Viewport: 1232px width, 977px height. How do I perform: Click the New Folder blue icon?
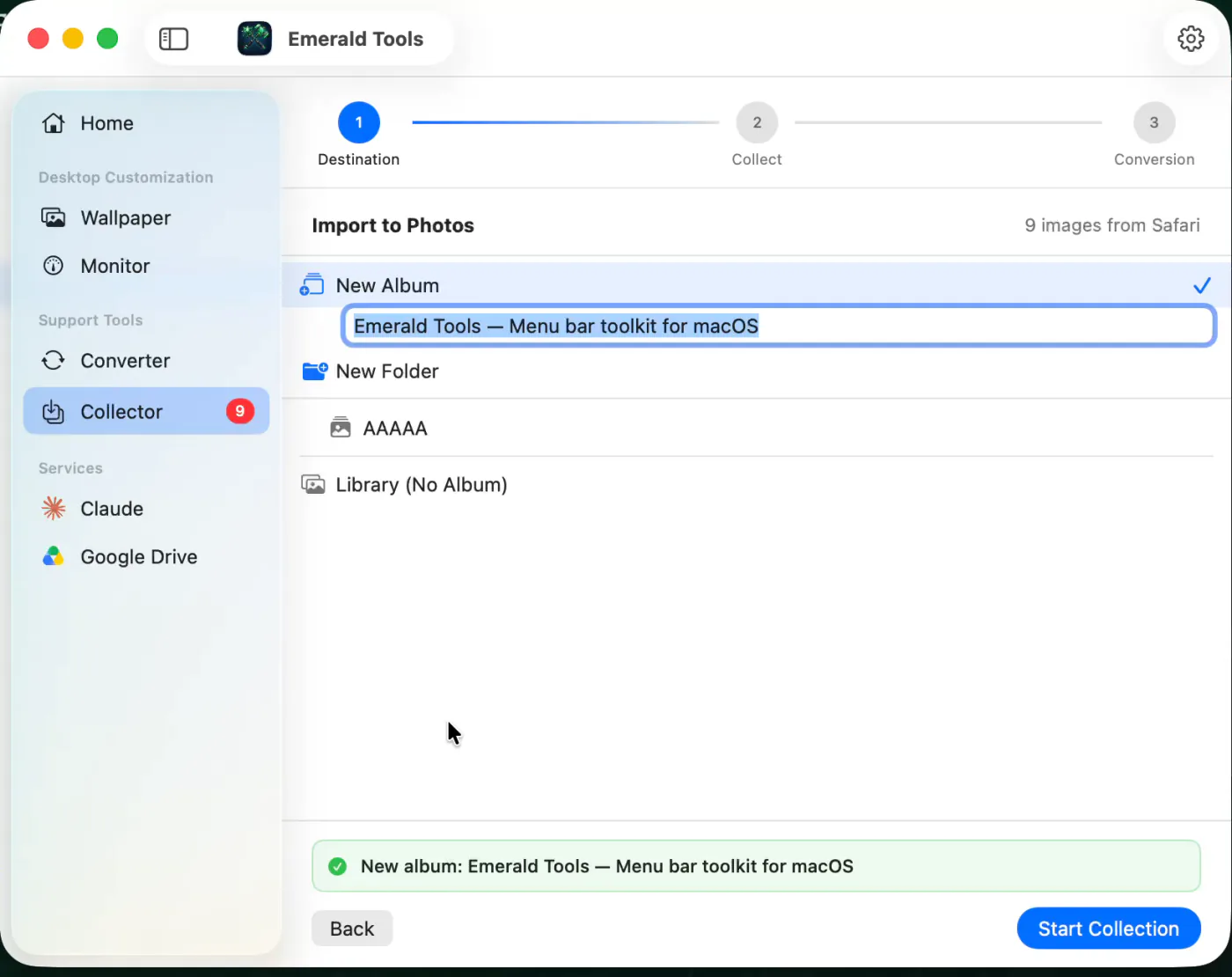[x=315, y=371]
